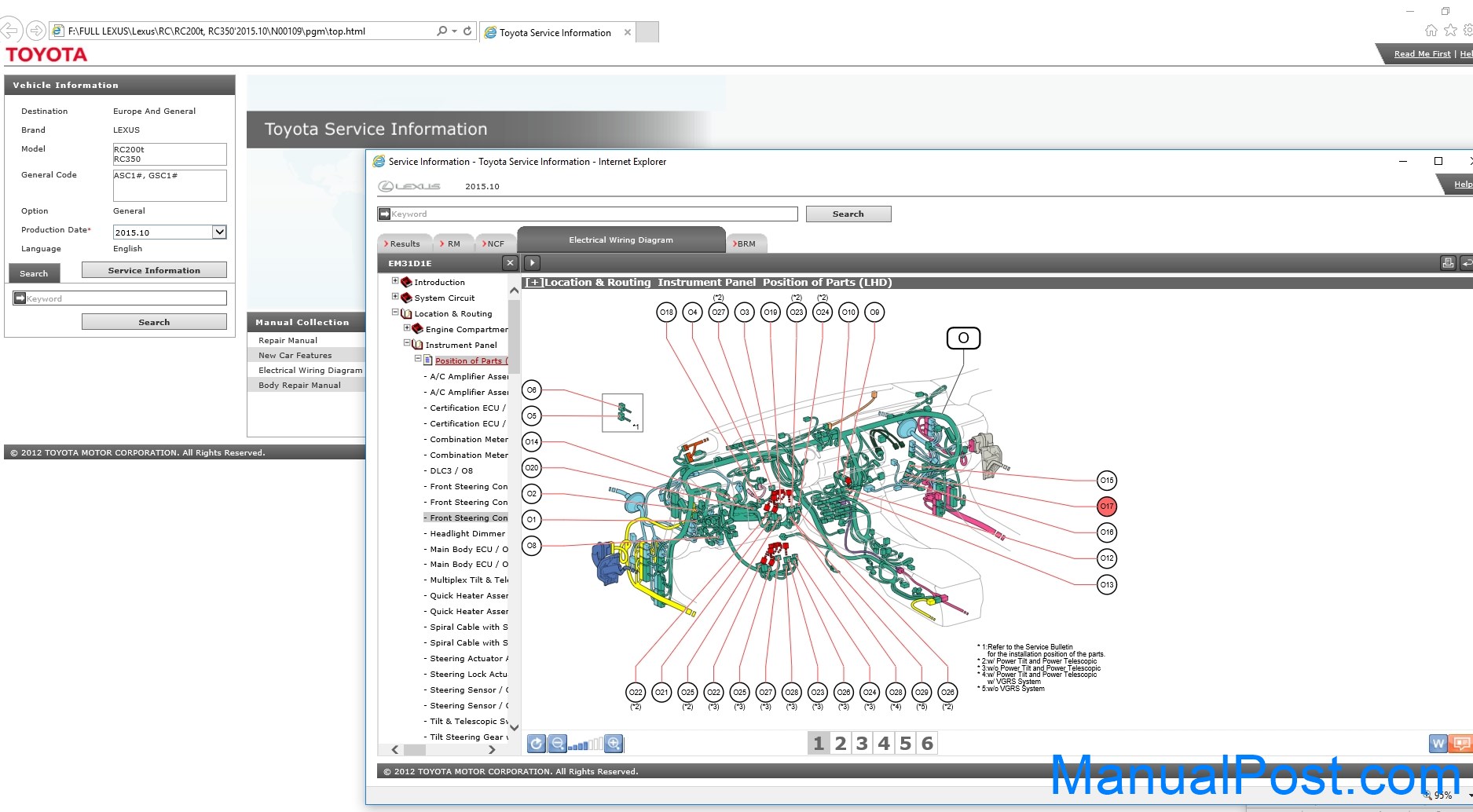
Task: Select connector bubble O18 in diagram
Action: tap(666, 313)
